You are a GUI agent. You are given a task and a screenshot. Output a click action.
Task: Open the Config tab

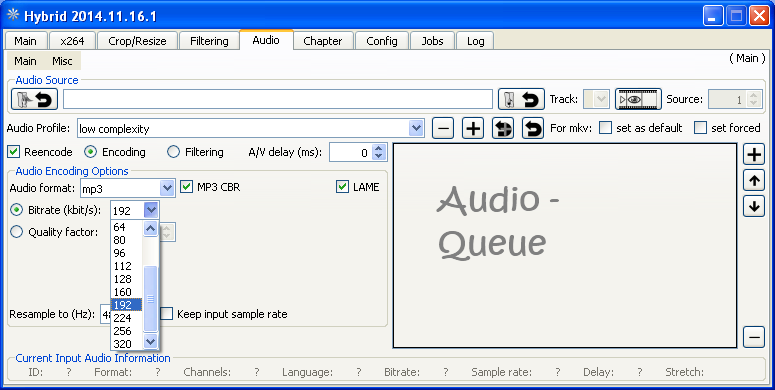coord(382,41)
